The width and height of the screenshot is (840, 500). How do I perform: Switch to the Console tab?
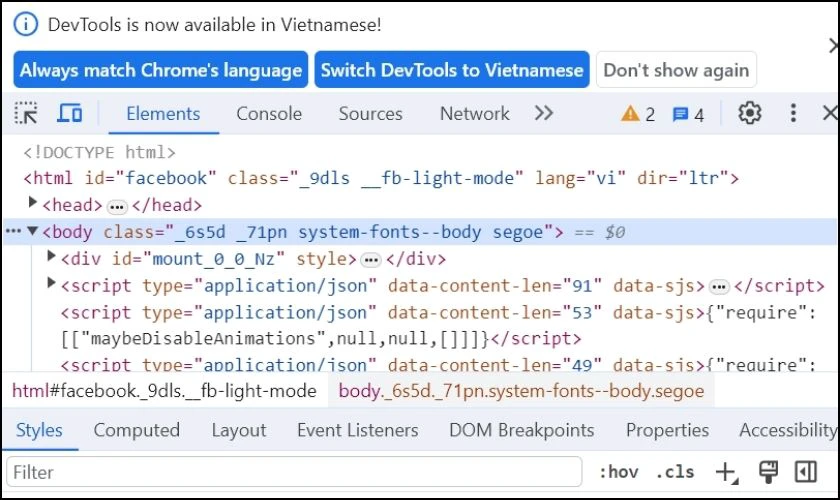pos(269,114)
